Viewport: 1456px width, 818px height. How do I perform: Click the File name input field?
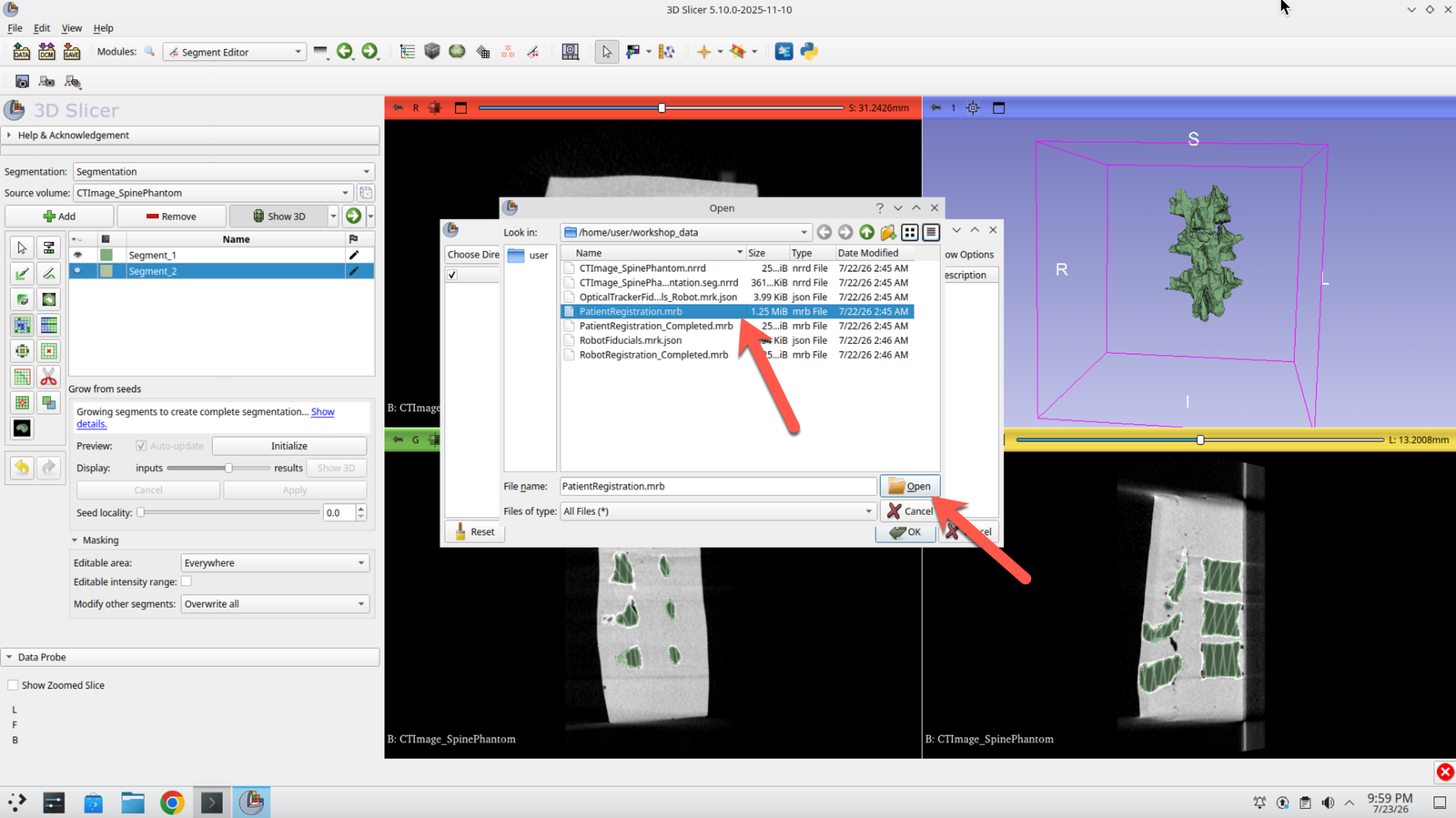[718, 487]
